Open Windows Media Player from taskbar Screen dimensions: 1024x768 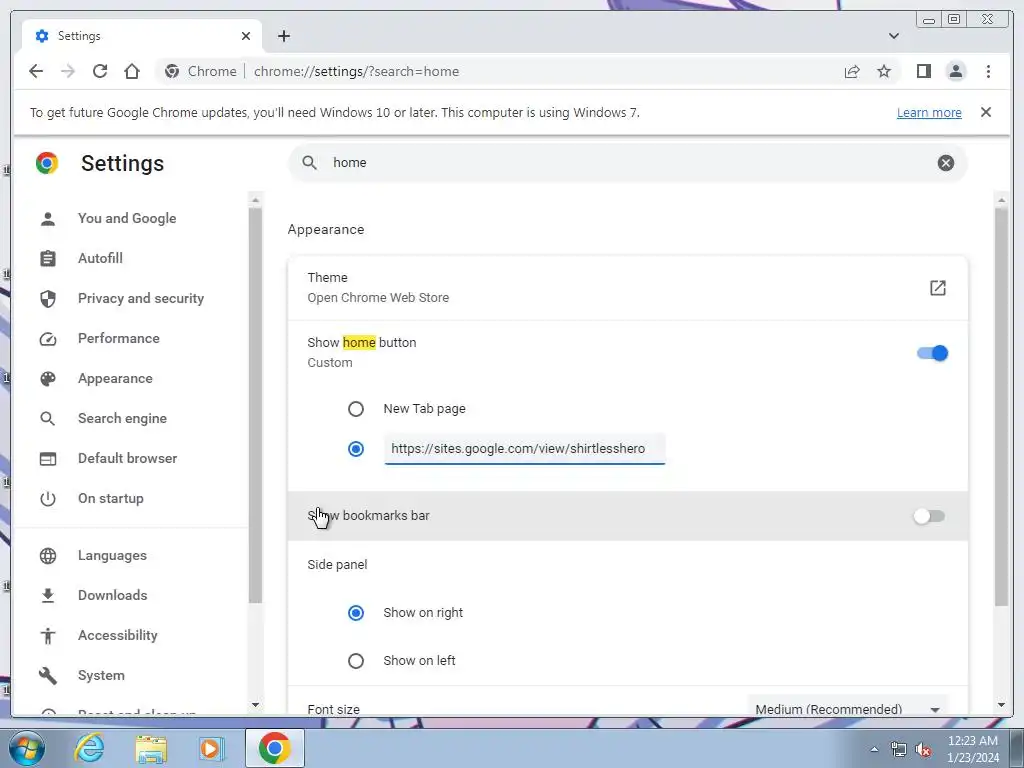point(211,748)
